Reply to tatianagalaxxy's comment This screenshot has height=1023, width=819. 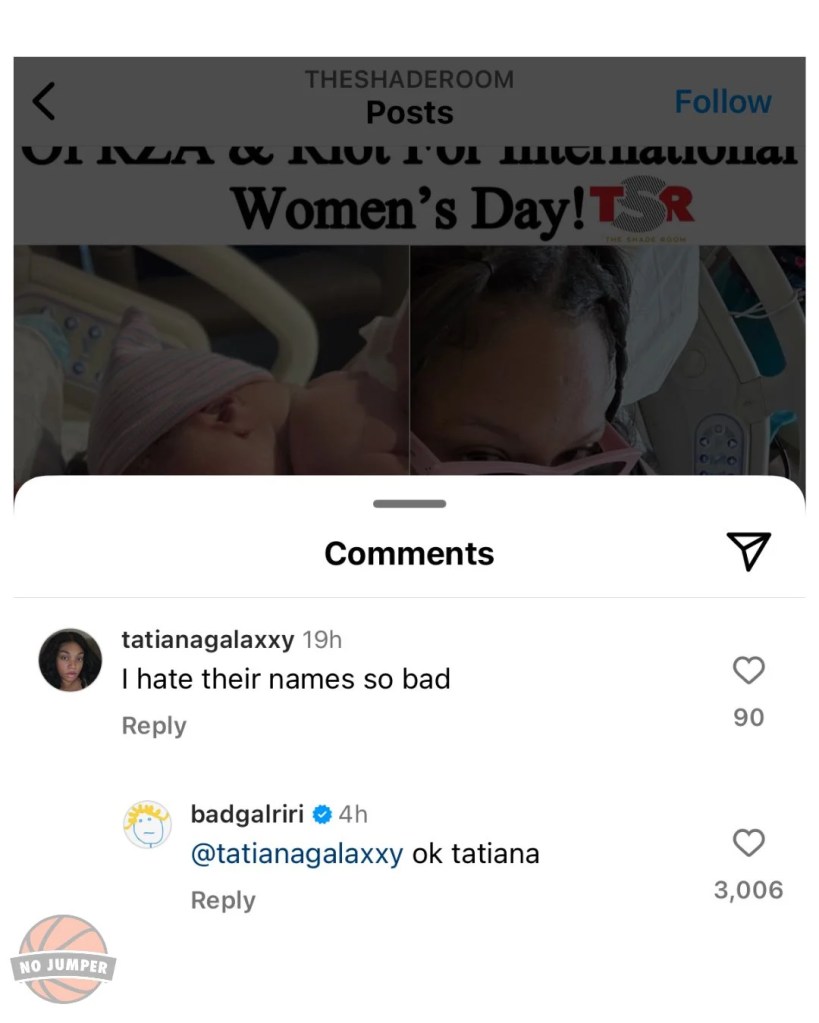(154, 726)
